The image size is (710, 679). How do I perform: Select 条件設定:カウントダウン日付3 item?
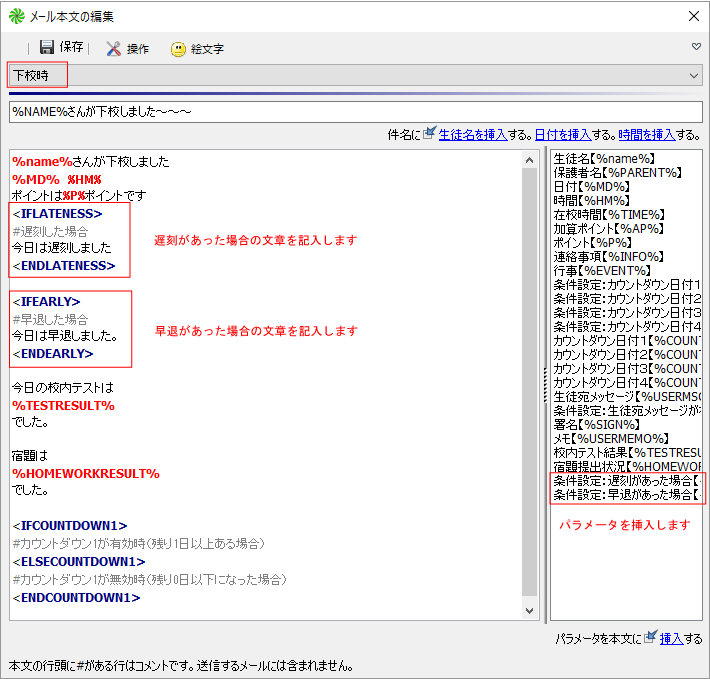[x=627, y=313]
